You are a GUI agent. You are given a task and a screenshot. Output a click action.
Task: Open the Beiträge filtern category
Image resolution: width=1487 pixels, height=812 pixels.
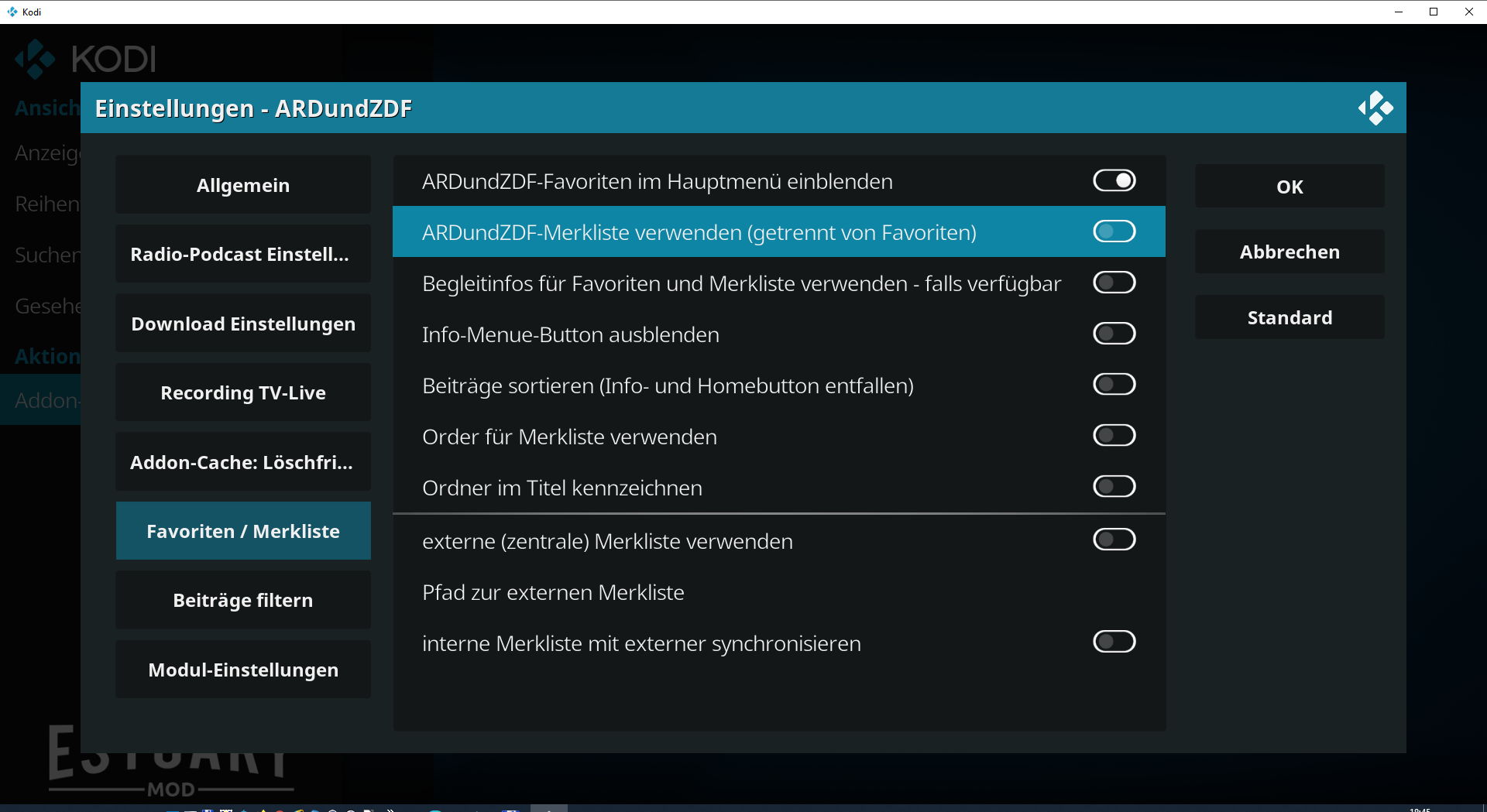pyautogui.click(x=243, y=600)
